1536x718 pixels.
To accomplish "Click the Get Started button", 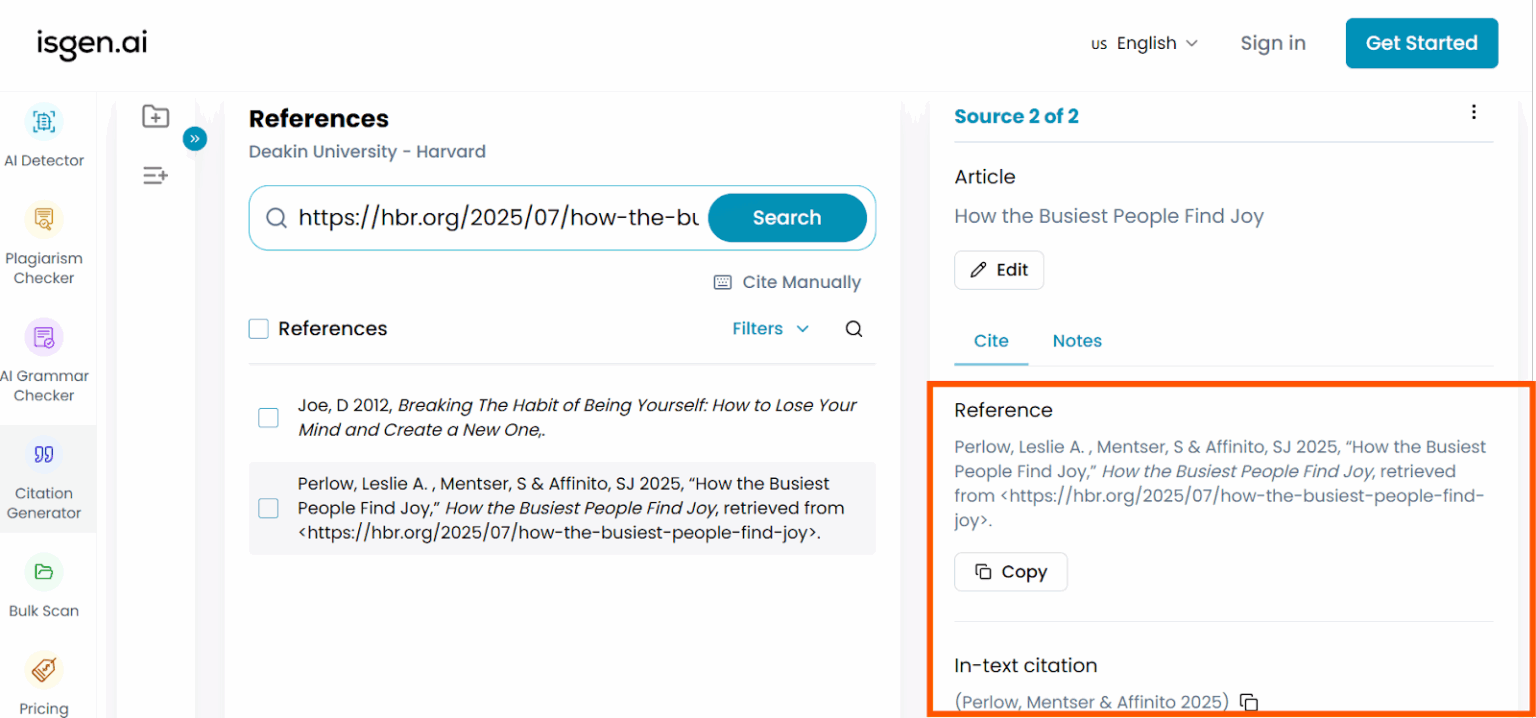I will (1421, 43).
